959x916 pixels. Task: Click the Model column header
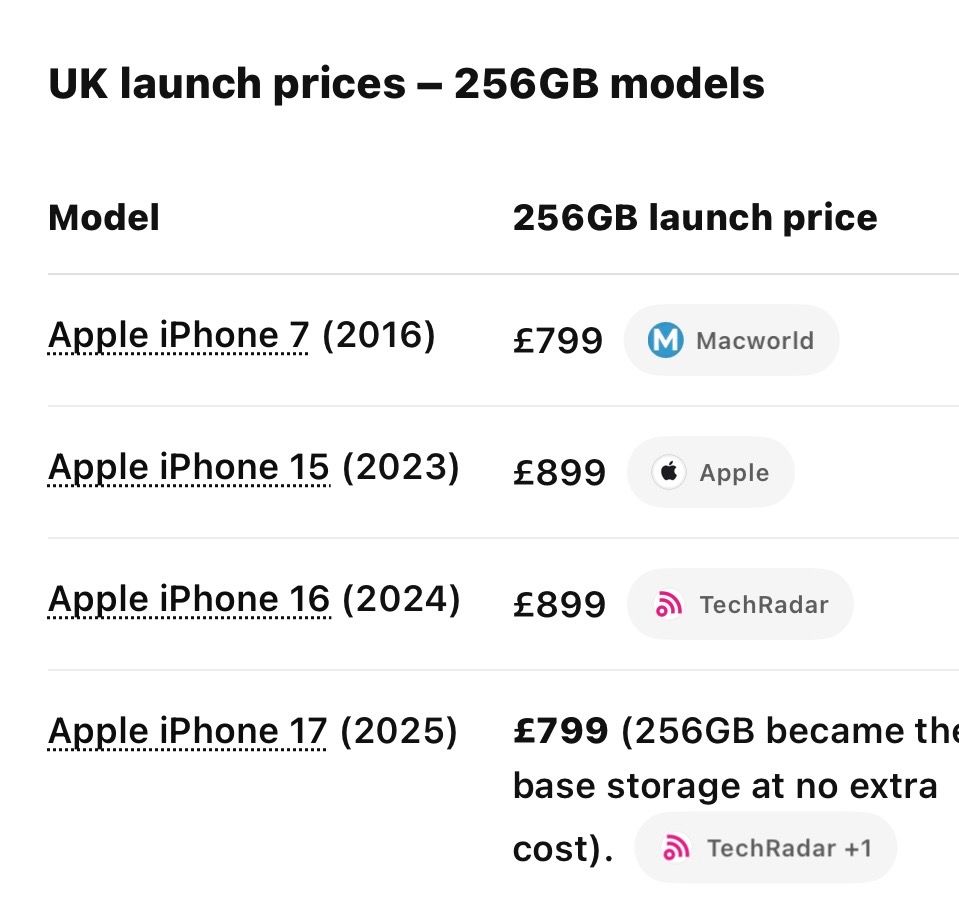click(104, 218)
